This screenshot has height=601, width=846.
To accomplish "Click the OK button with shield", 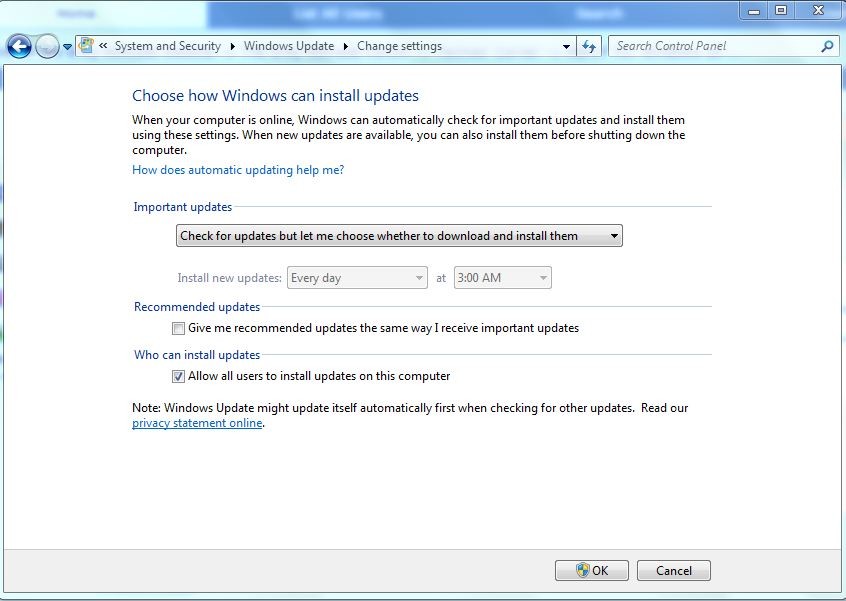I will coord(592,570).
